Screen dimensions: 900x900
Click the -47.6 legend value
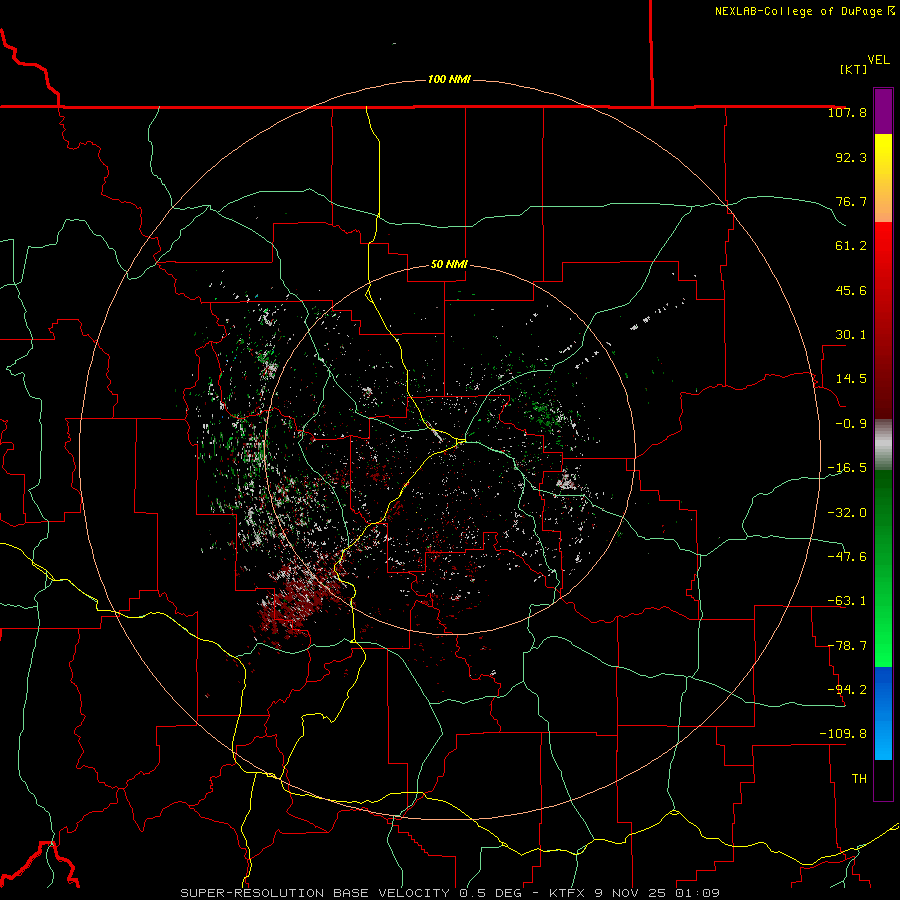point(847,557)
